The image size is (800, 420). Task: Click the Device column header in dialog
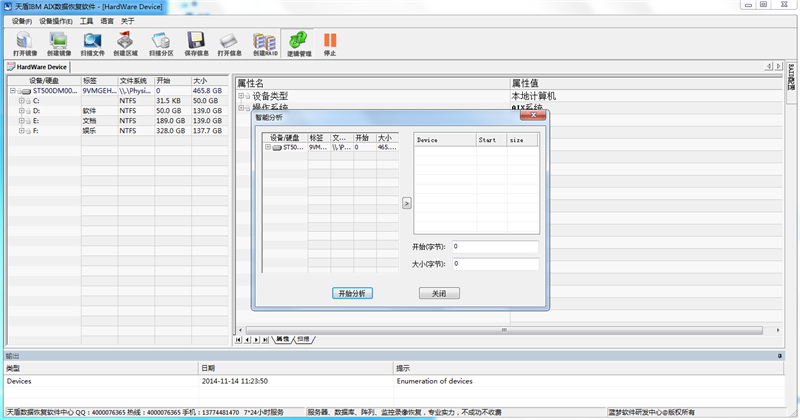point(445,140)
